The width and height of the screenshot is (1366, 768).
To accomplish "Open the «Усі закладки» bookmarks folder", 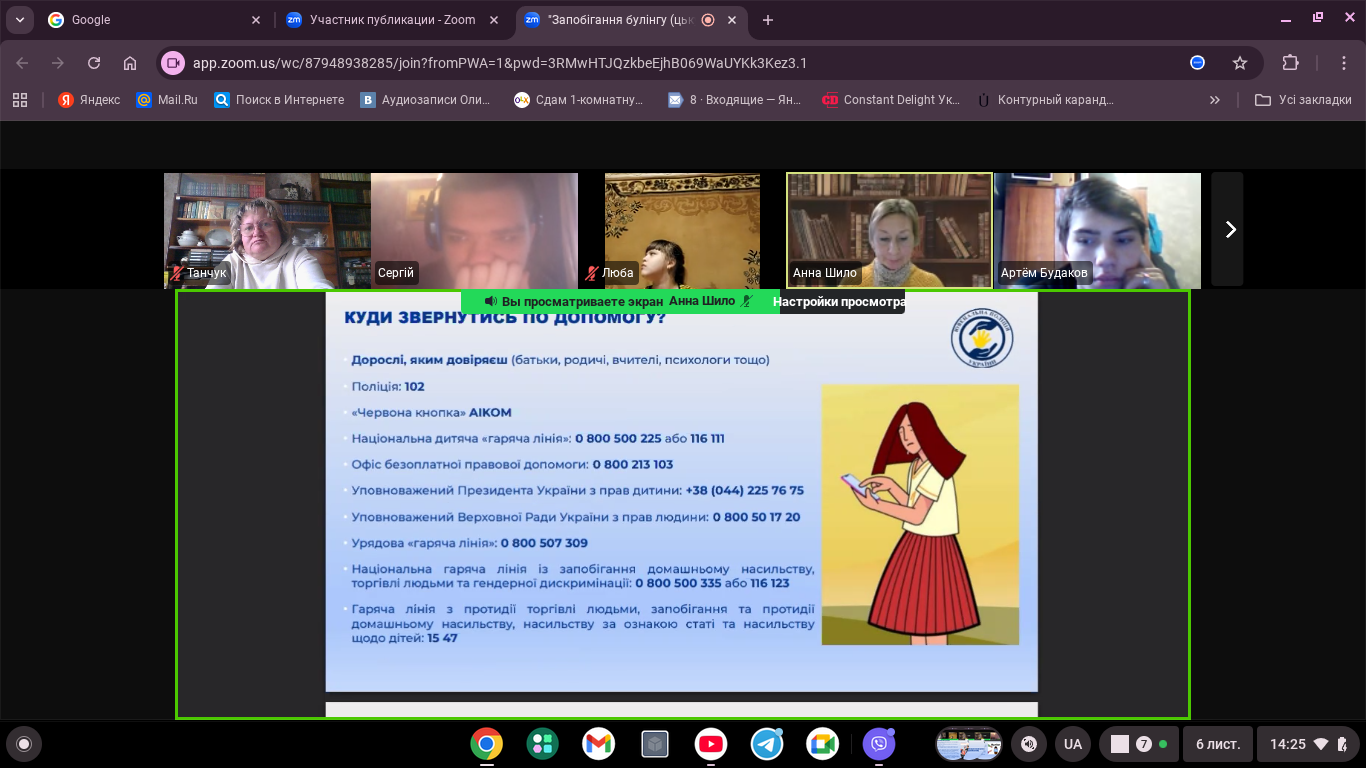I will [x=1303, y=100].
